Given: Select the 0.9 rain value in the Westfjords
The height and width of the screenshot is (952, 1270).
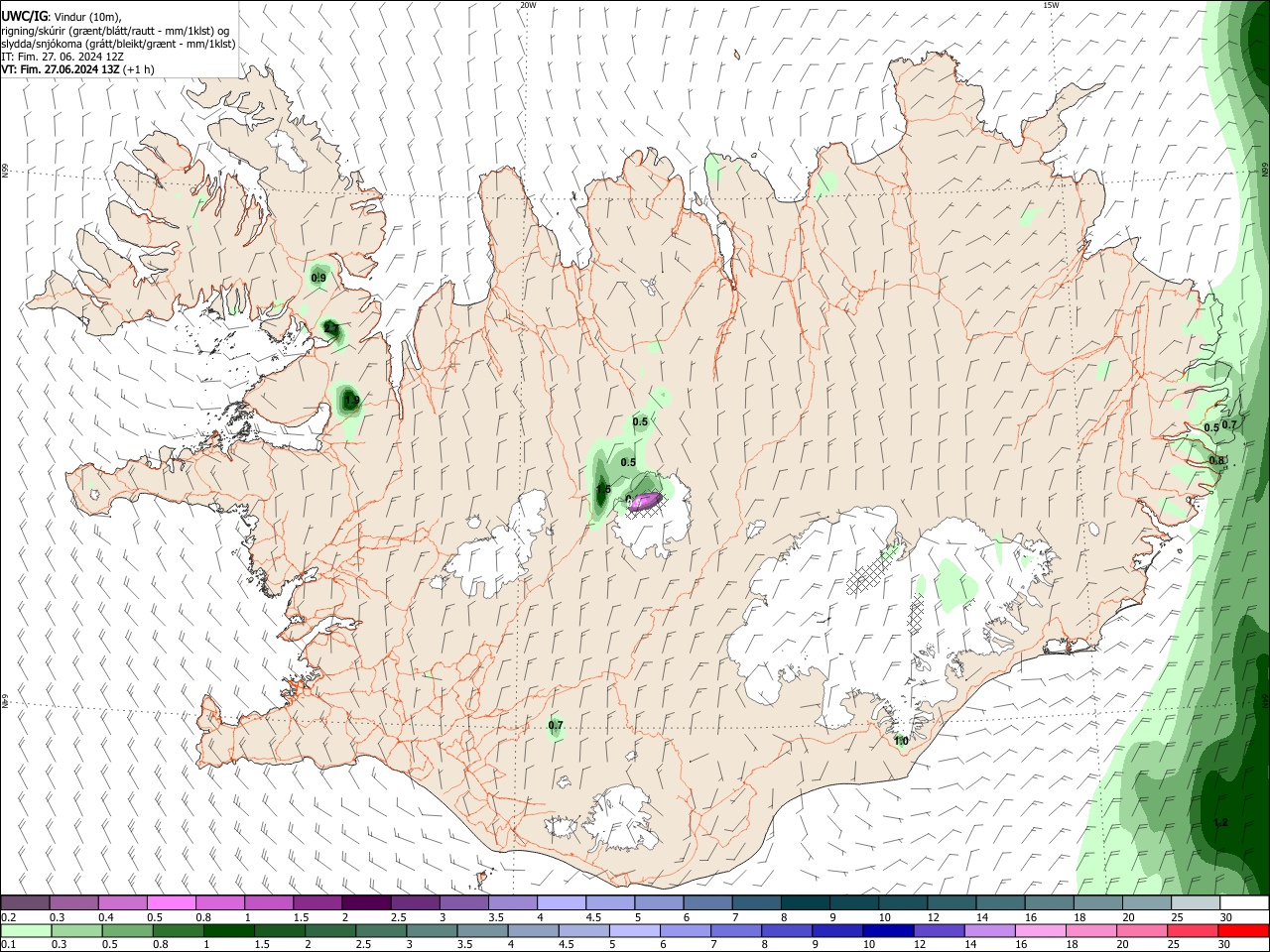Looking at the screenshot, I should [318, 279].
